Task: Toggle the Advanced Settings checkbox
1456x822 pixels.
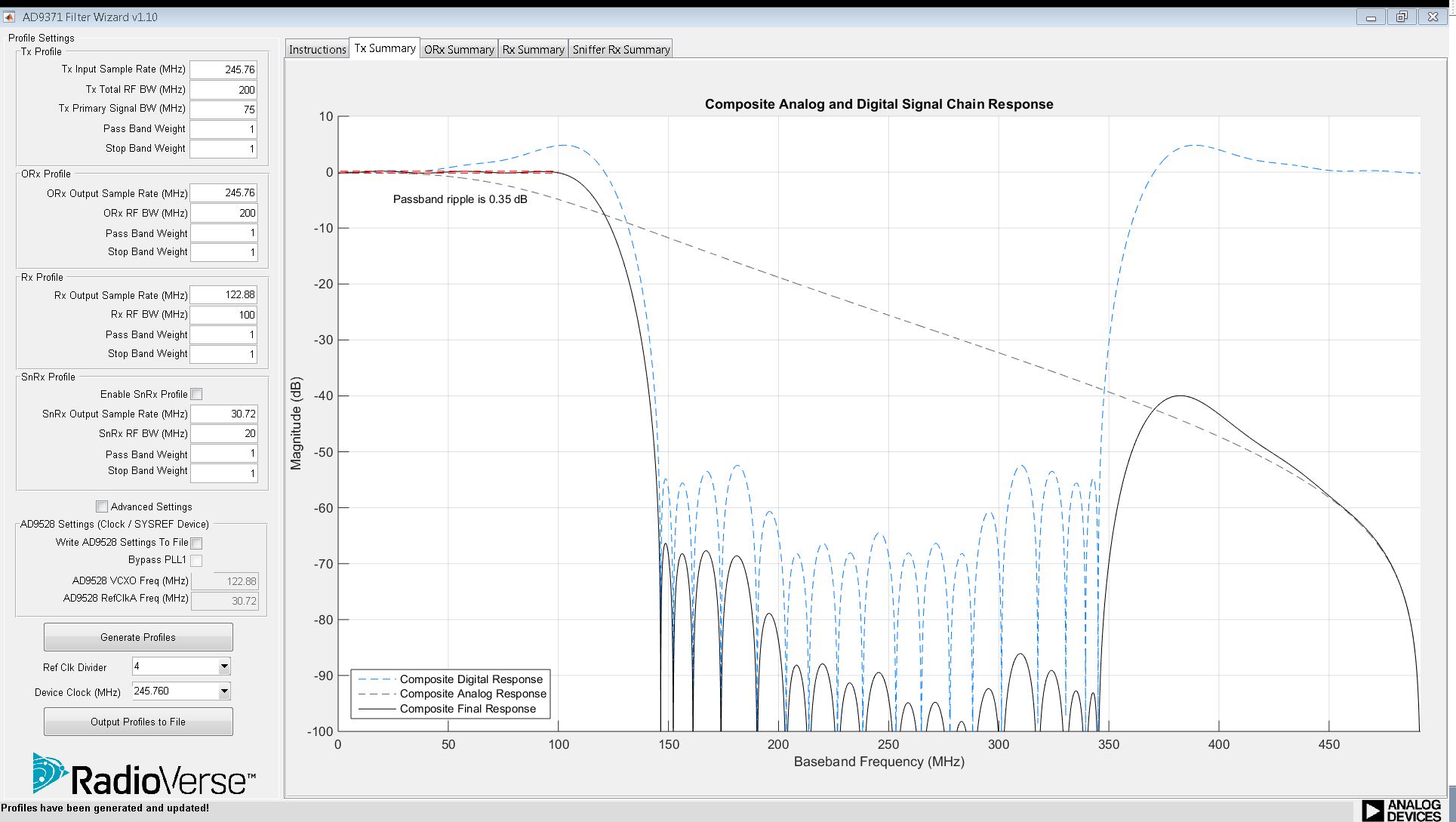Action: [x=102, y=506]
